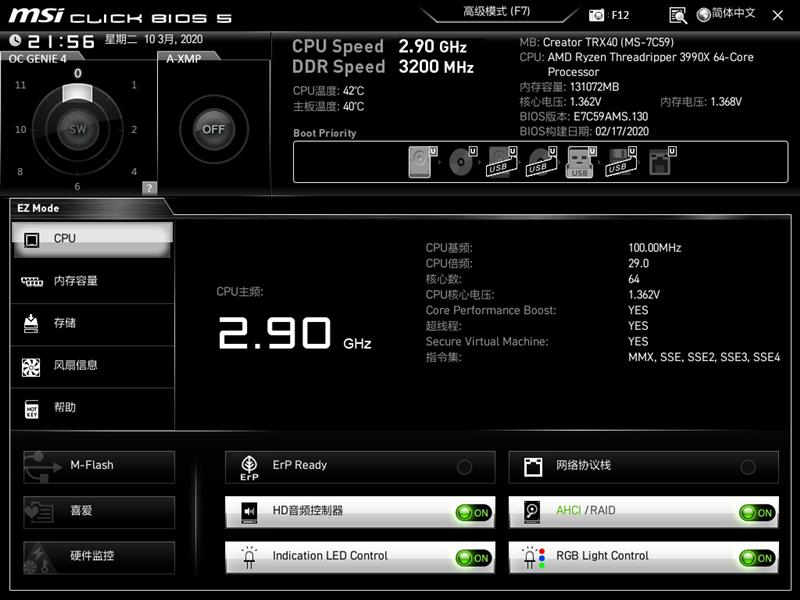Turn the OC GENIE 4 dial
Image resolution: width=800 pixels, height=600 pixels.
(x=76, y=127)
